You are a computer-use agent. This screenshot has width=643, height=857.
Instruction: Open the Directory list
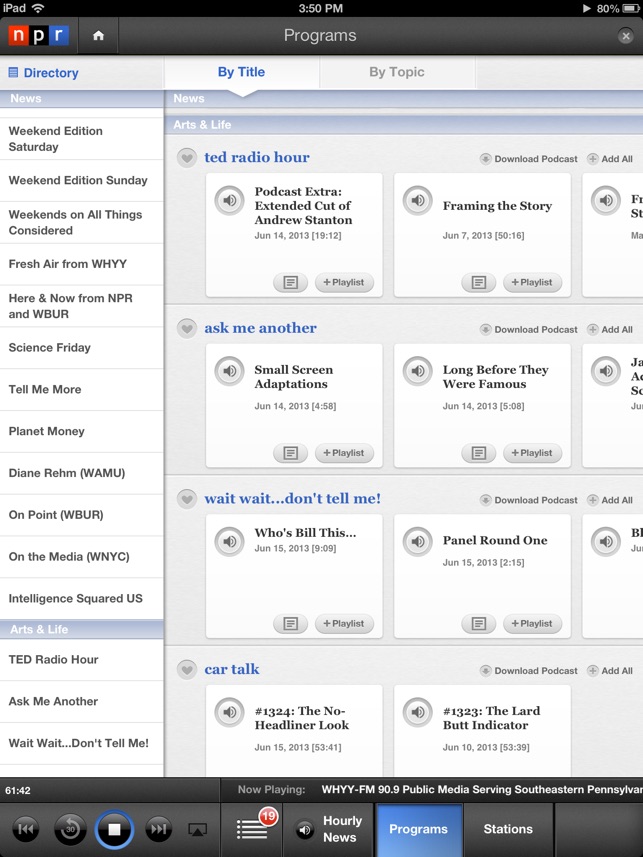tap(44, 73)
